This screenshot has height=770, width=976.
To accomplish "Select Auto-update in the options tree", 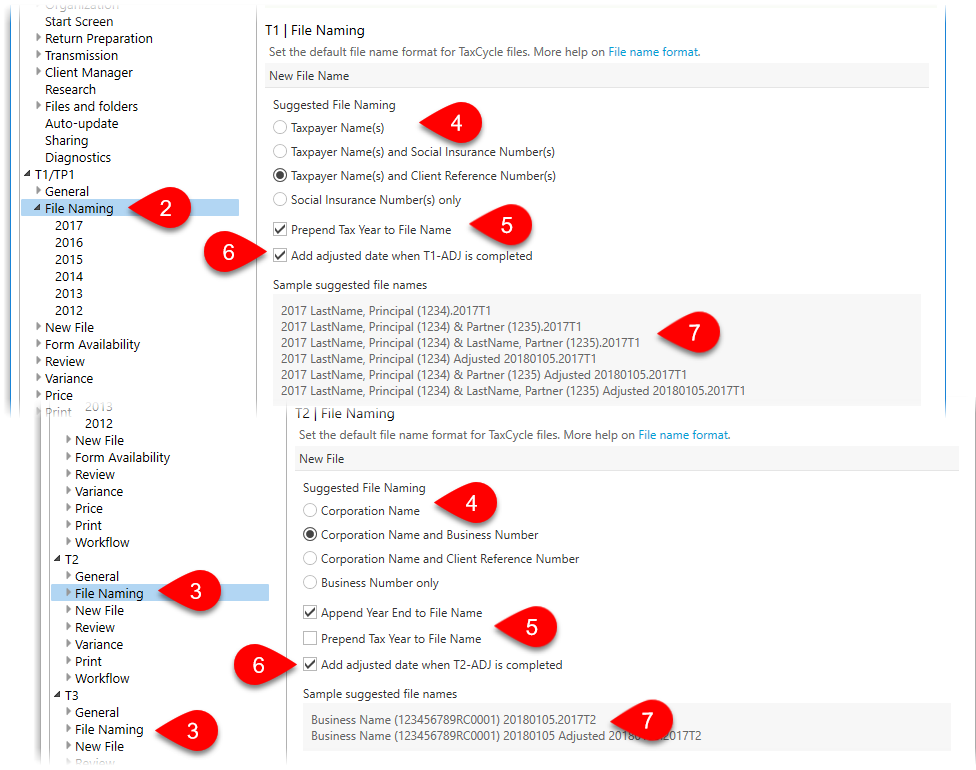I will [82, 123].
